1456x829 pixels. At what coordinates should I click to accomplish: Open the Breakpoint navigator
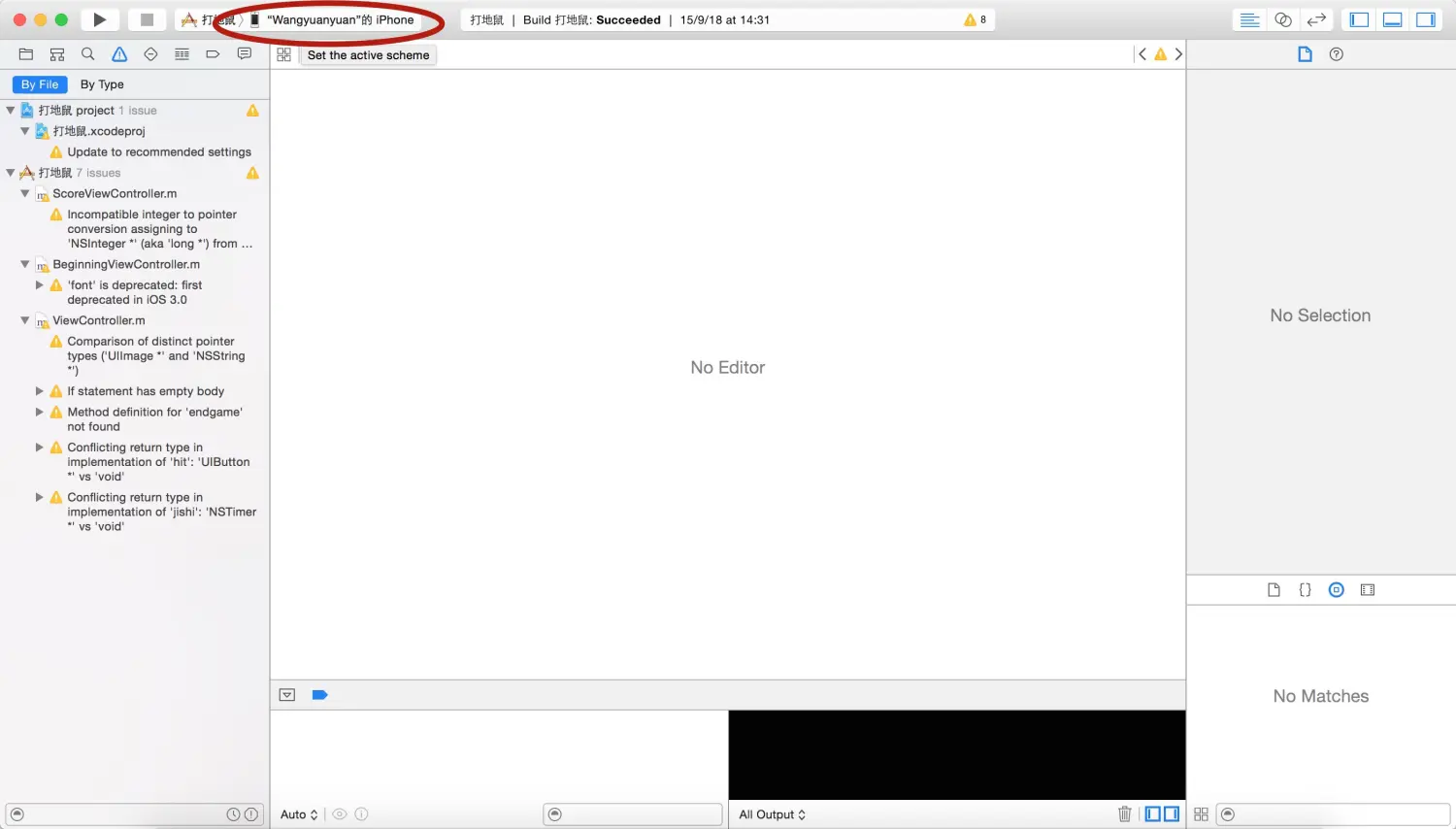213,54
